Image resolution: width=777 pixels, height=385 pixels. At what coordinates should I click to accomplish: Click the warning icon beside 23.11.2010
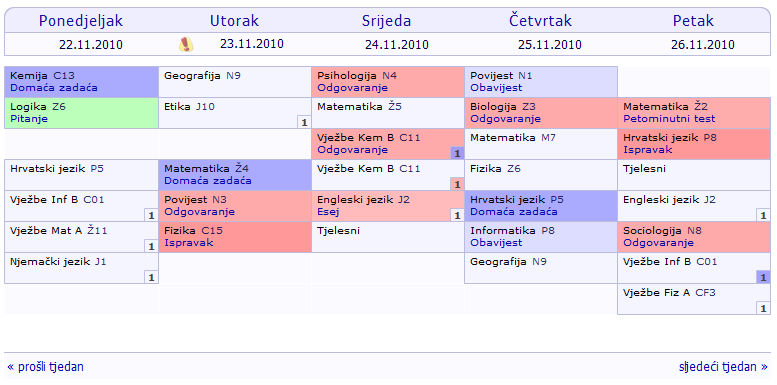186,45
